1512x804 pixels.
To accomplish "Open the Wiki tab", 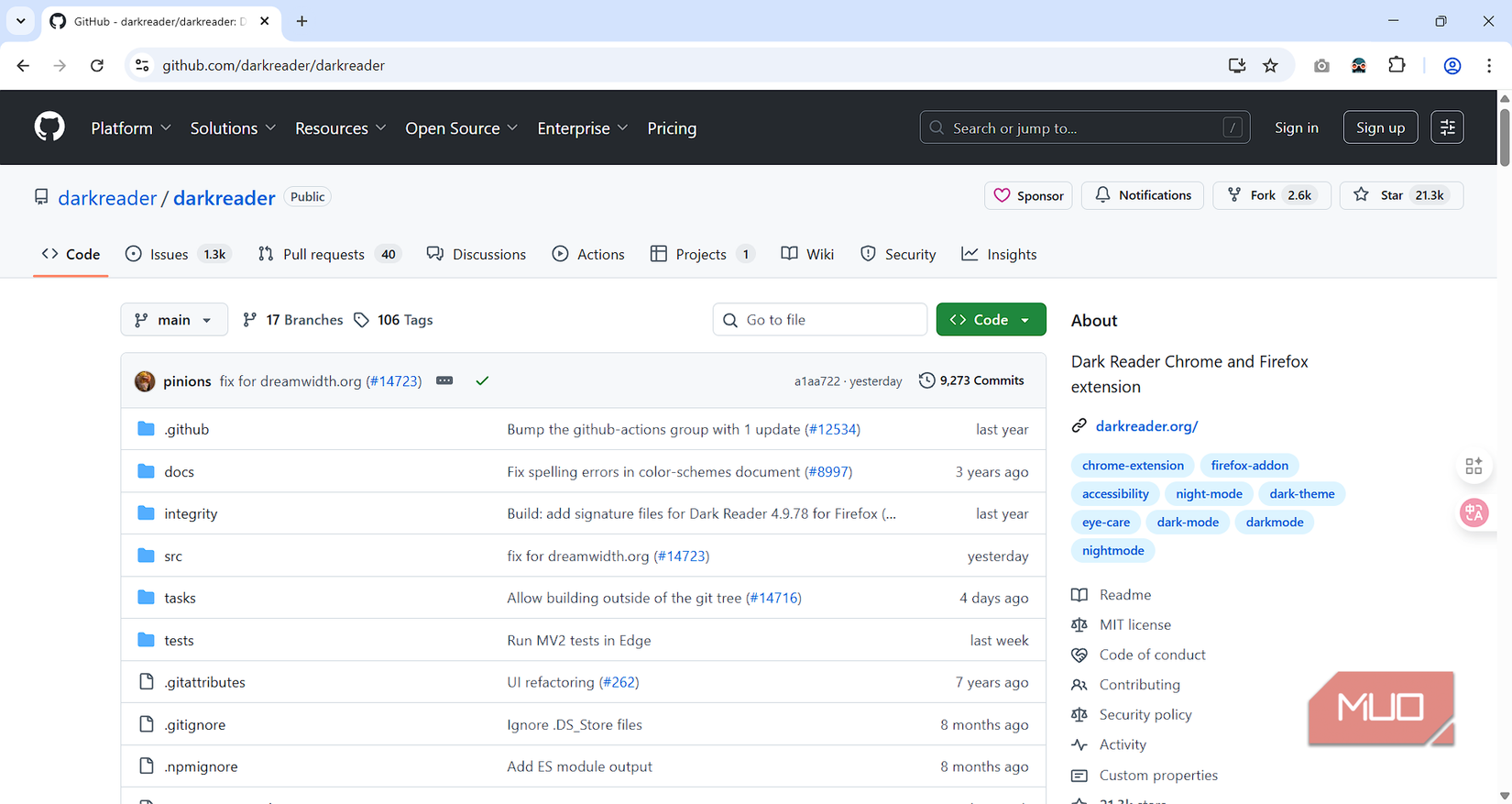I will [x=807, y=254].
